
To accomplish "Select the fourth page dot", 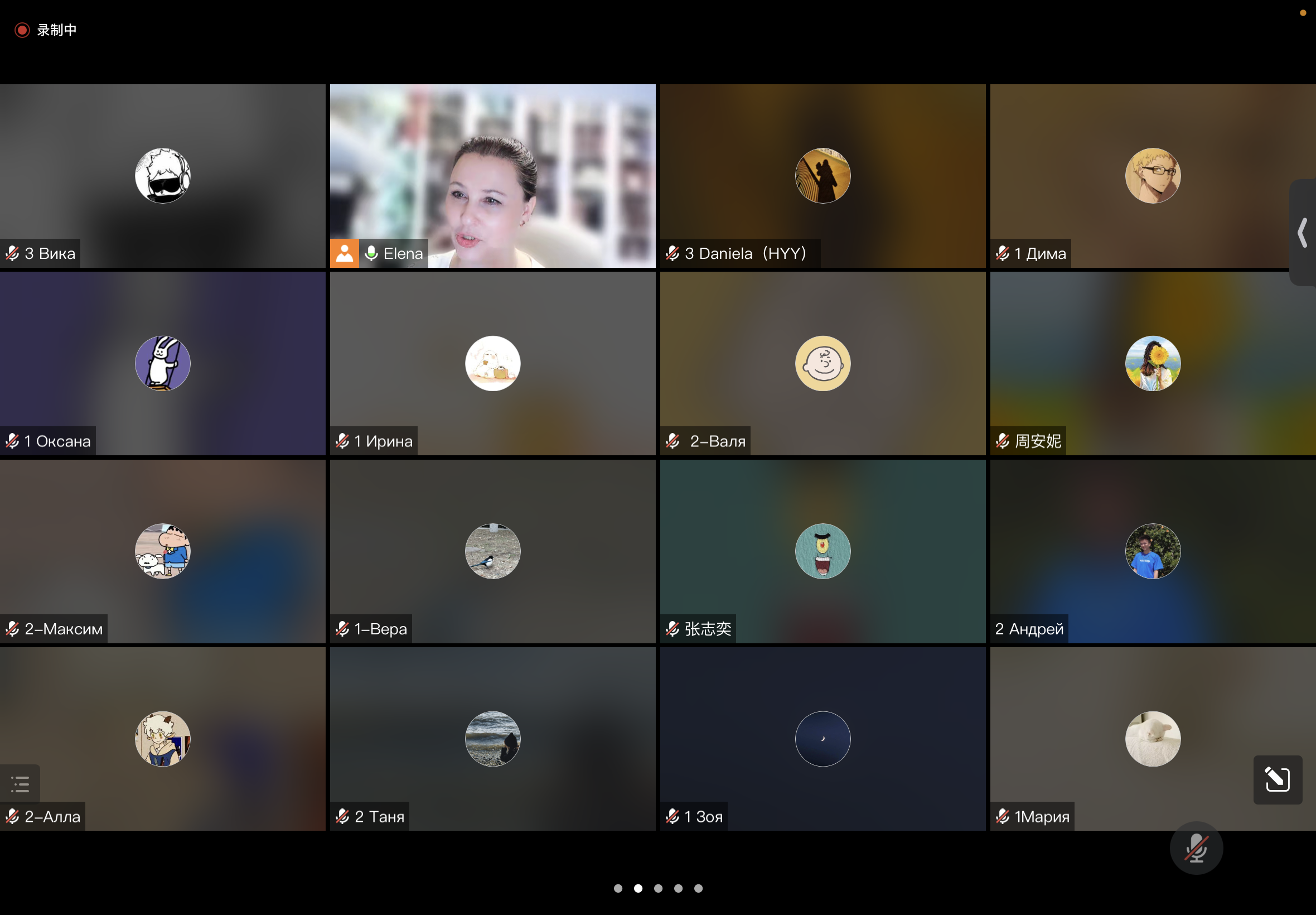I will [678, 888].
